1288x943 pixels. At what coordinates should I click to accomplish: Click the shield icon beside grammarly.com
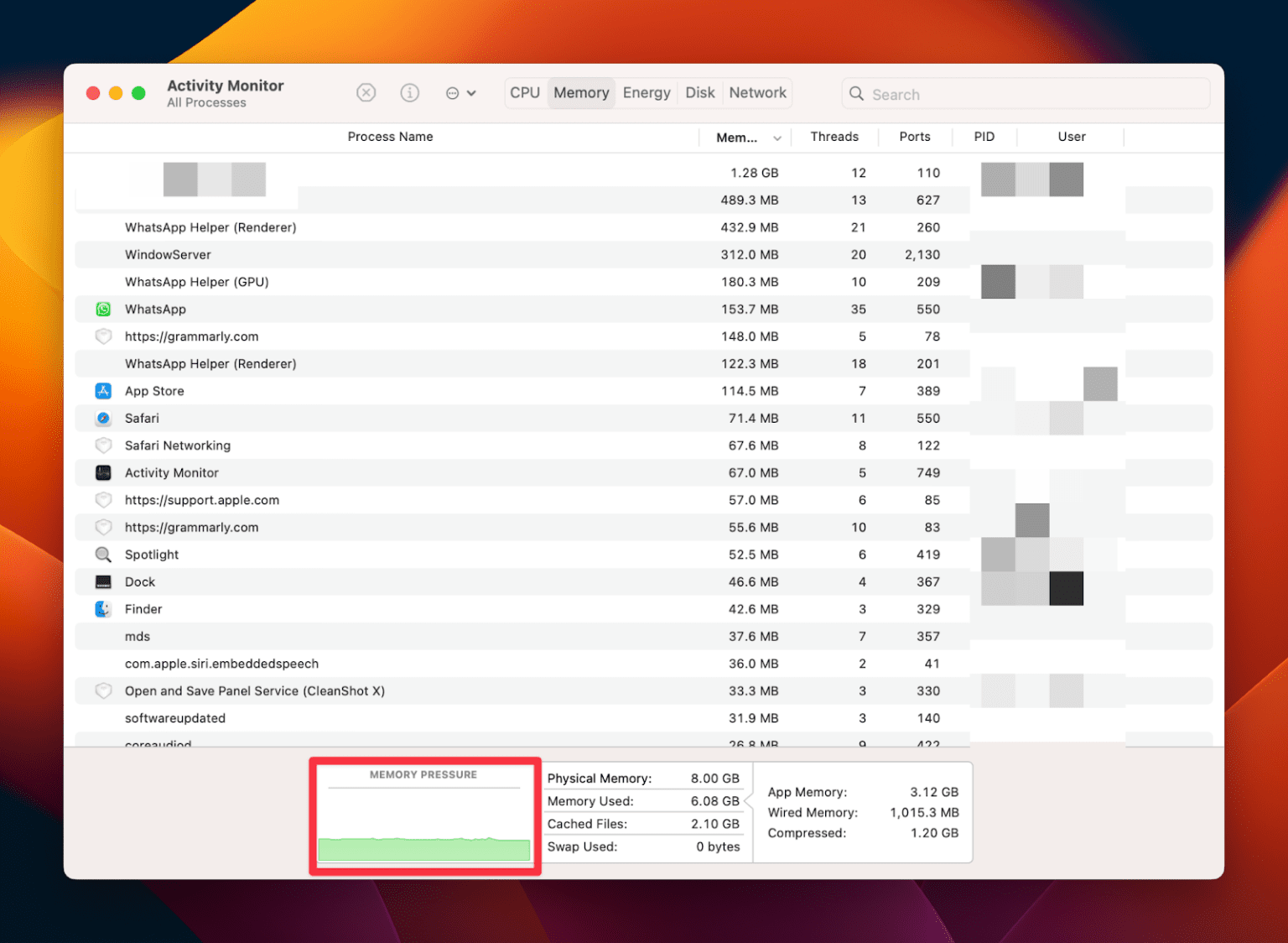[103, 336]
